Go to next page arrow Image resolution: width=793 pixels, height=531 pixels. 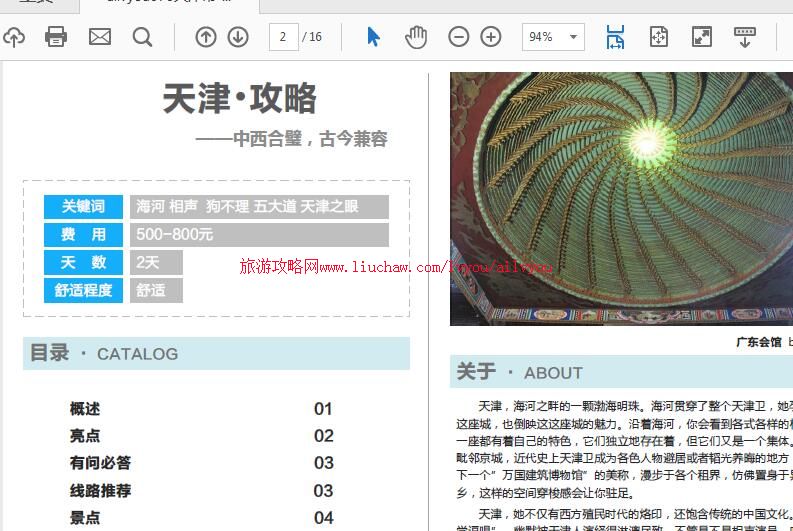tap(238, 37)
